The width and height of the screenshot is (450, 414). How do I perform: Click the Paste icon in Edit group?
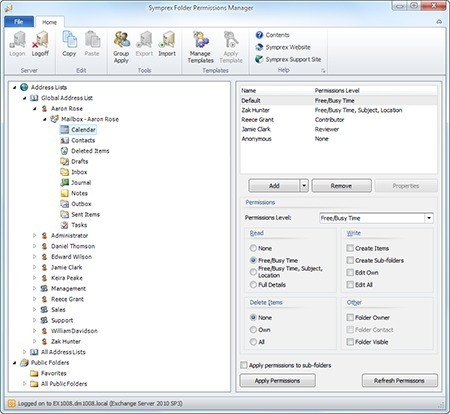click(92, 44)
